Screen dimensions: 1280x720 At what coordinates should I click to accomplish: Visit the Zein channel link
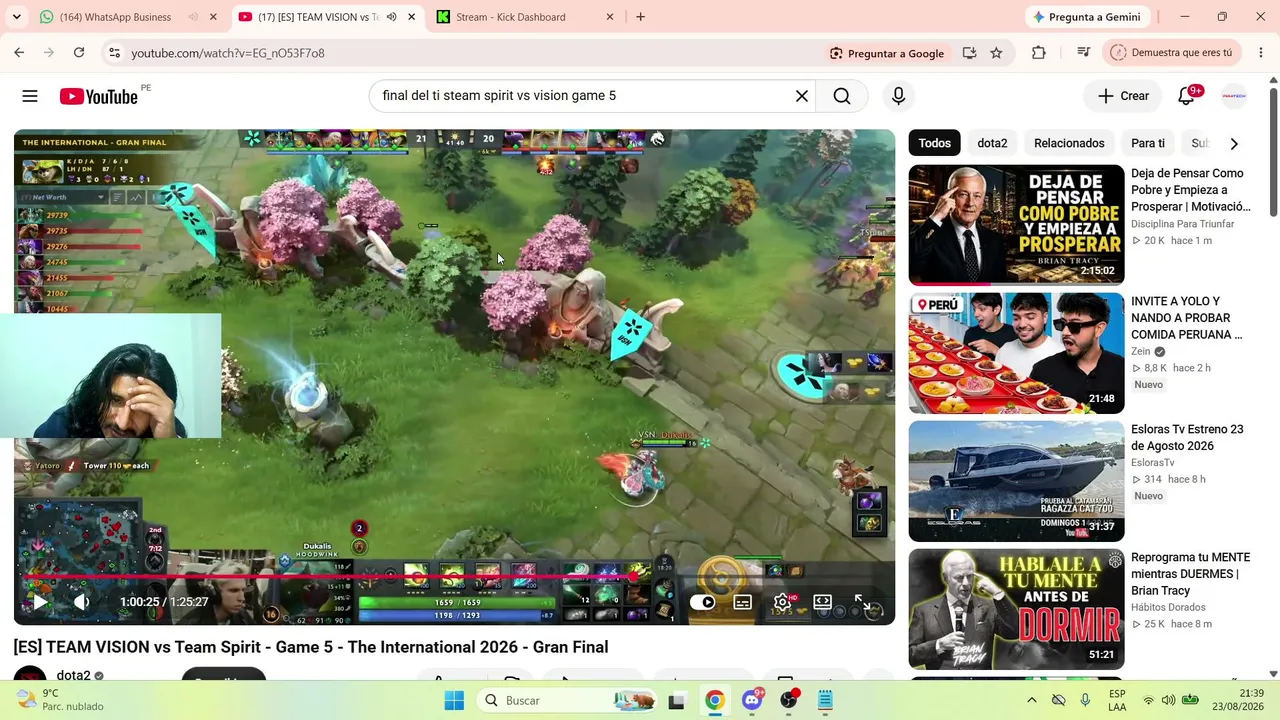click(x=1141, y=352)
